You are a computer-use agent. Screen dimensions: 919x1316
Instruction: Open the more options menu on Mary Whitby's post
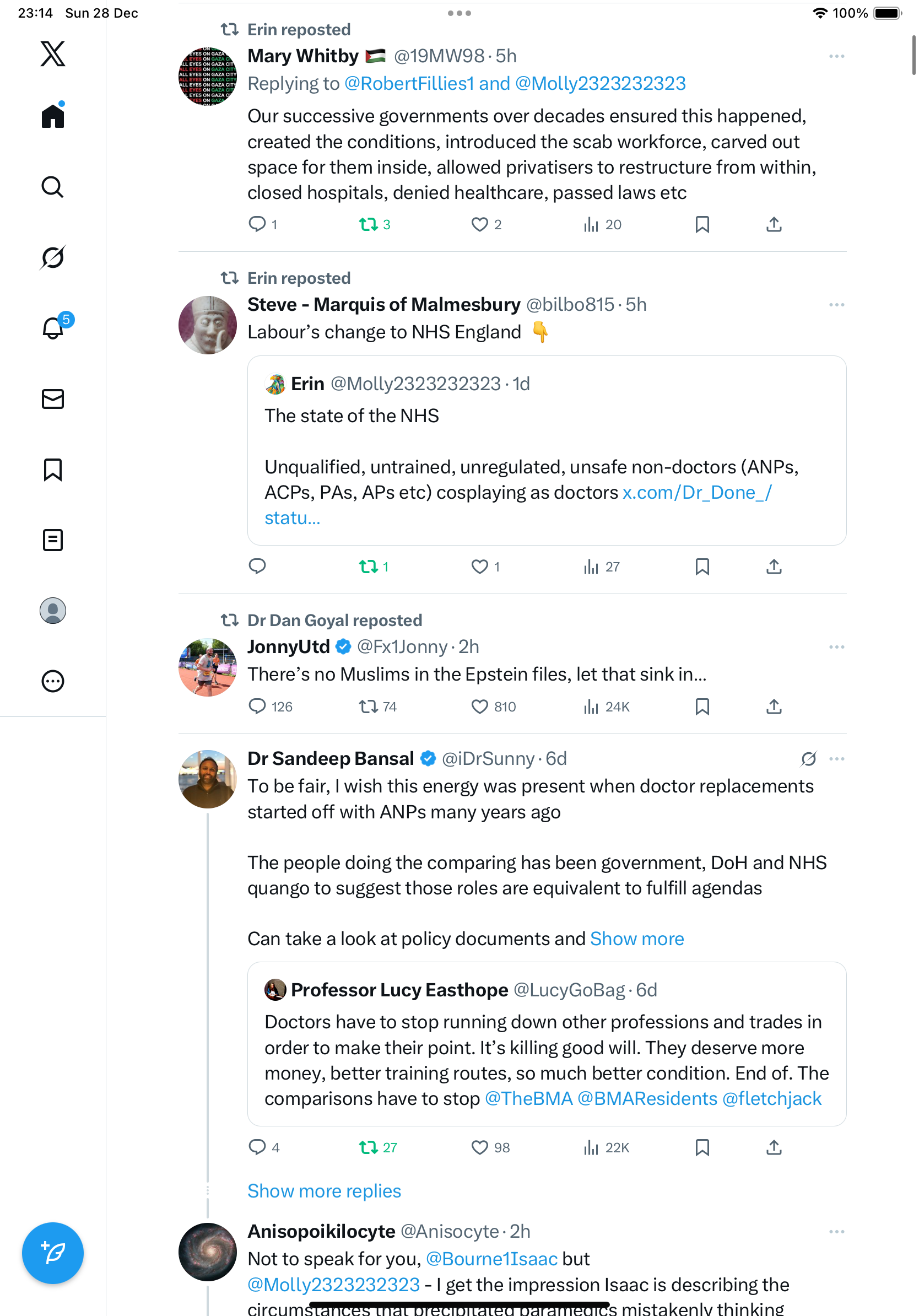(x=836, y=56)
